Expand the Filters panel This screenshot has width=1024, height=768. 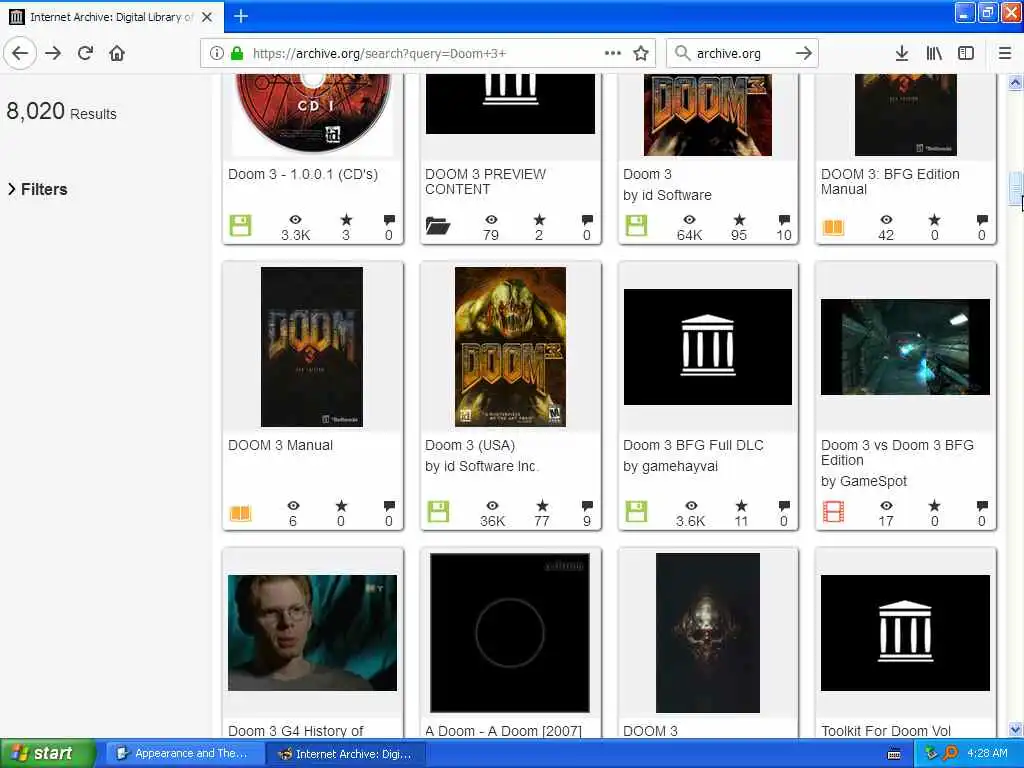(x=37, y=189)
